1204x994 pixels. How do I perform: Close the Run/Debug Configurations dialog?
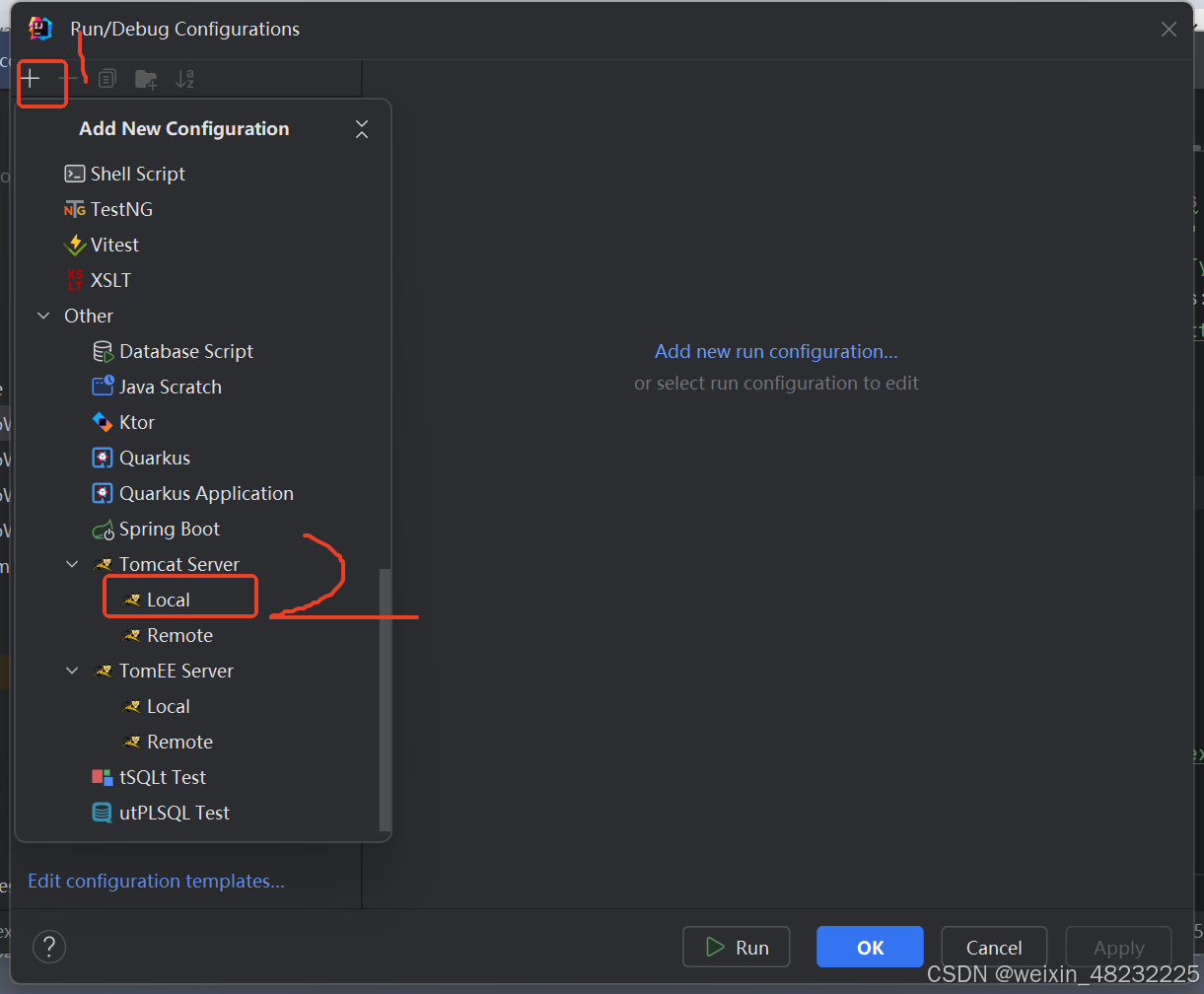(x=1169, y=30)
